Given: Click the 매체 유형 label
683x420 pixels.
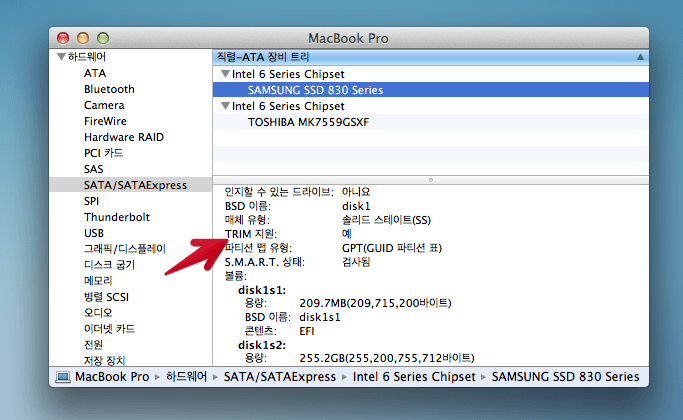Looking at the screenshot, I should [247, 220].
